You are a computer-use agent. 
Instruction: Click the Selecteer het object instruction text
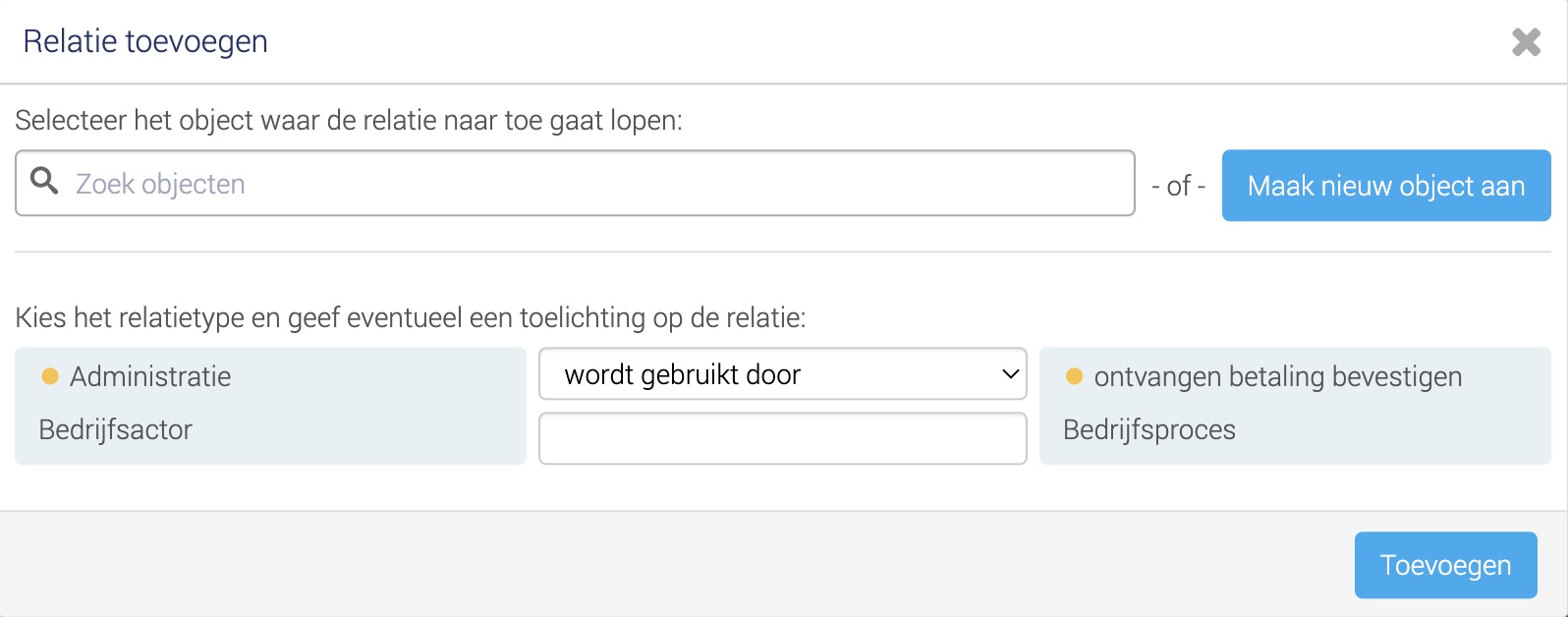[349, 121]
